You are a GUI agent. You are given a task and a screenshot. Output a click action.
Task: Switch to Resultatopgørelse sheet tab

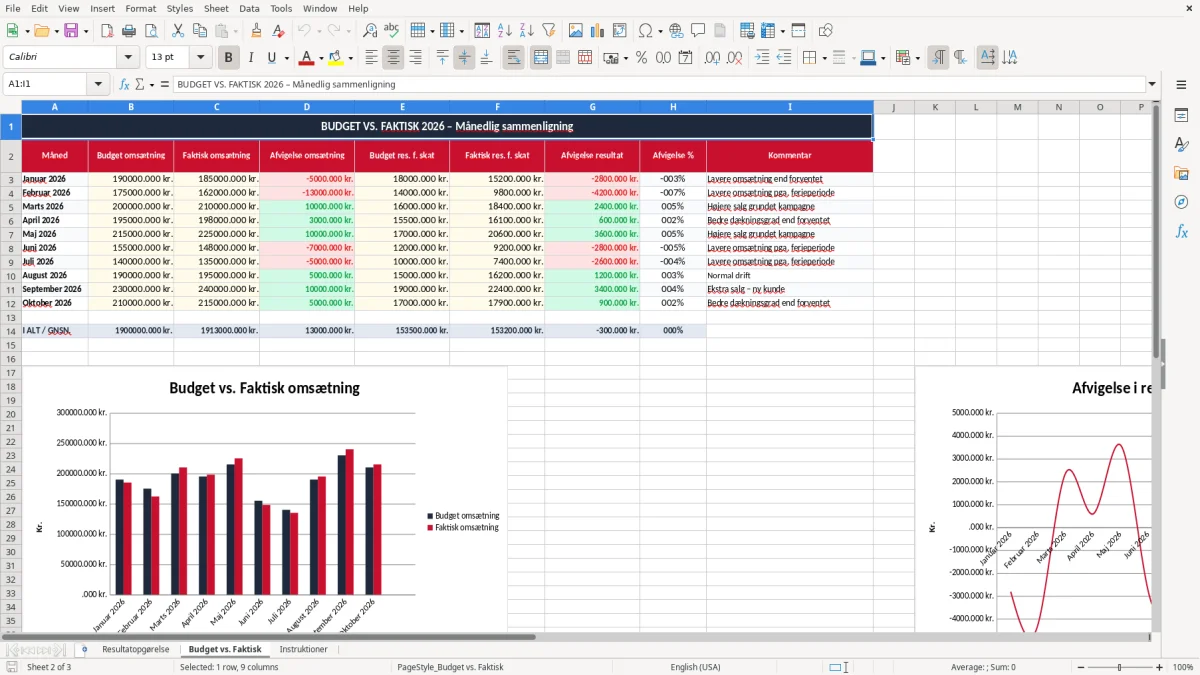136,649
